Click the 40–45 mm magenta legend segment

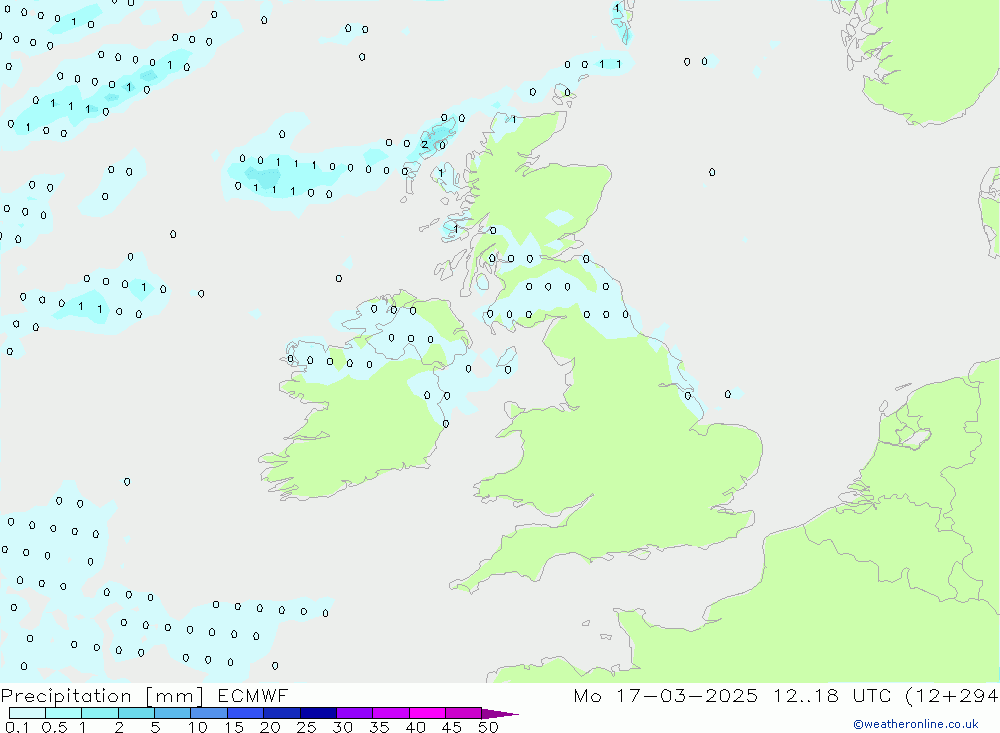click(427, 713)
